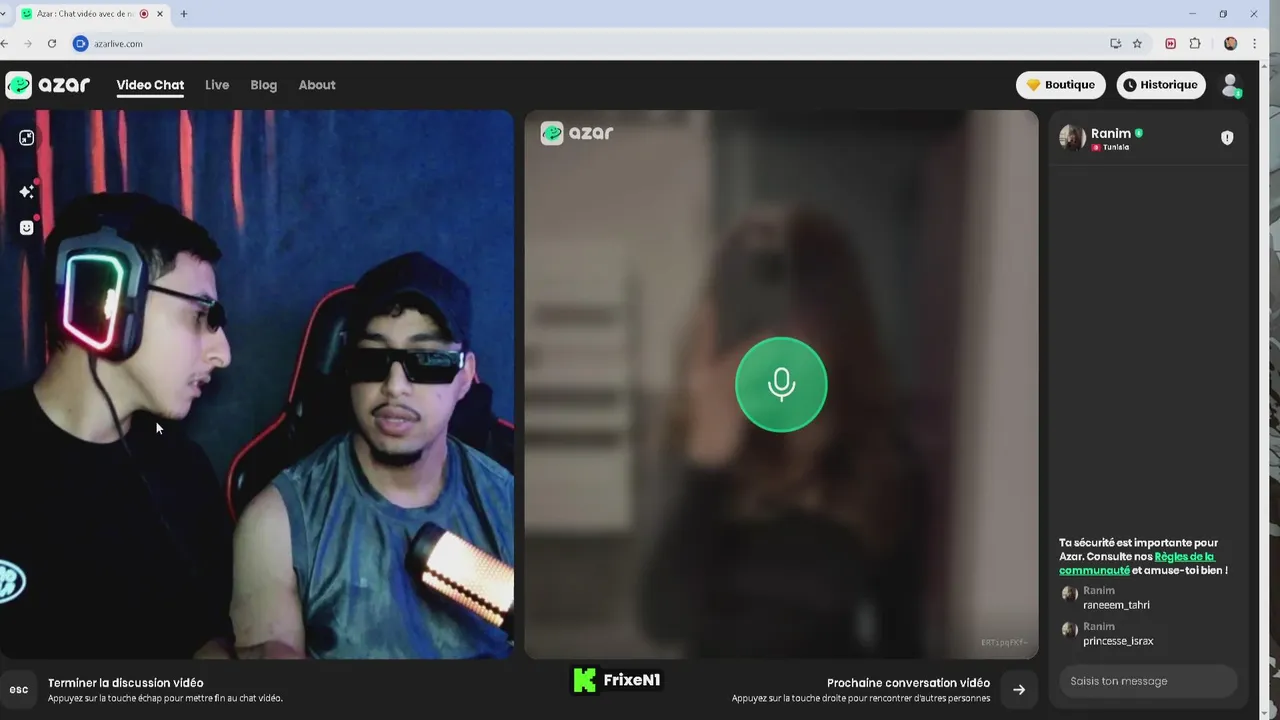Open the user profile avatar menu

tap(1231, 85)
